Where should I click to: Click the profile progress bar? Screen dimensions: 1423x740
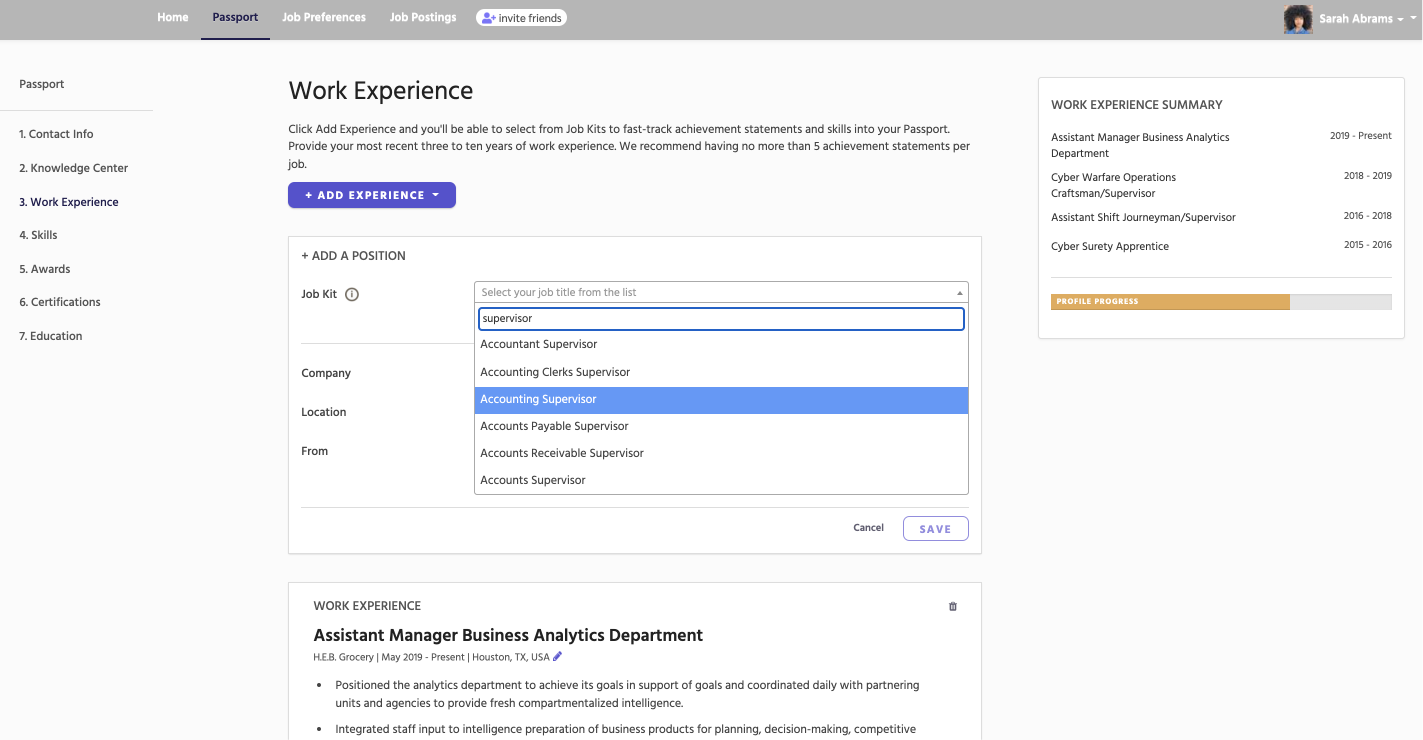[x=1220, y=302]
